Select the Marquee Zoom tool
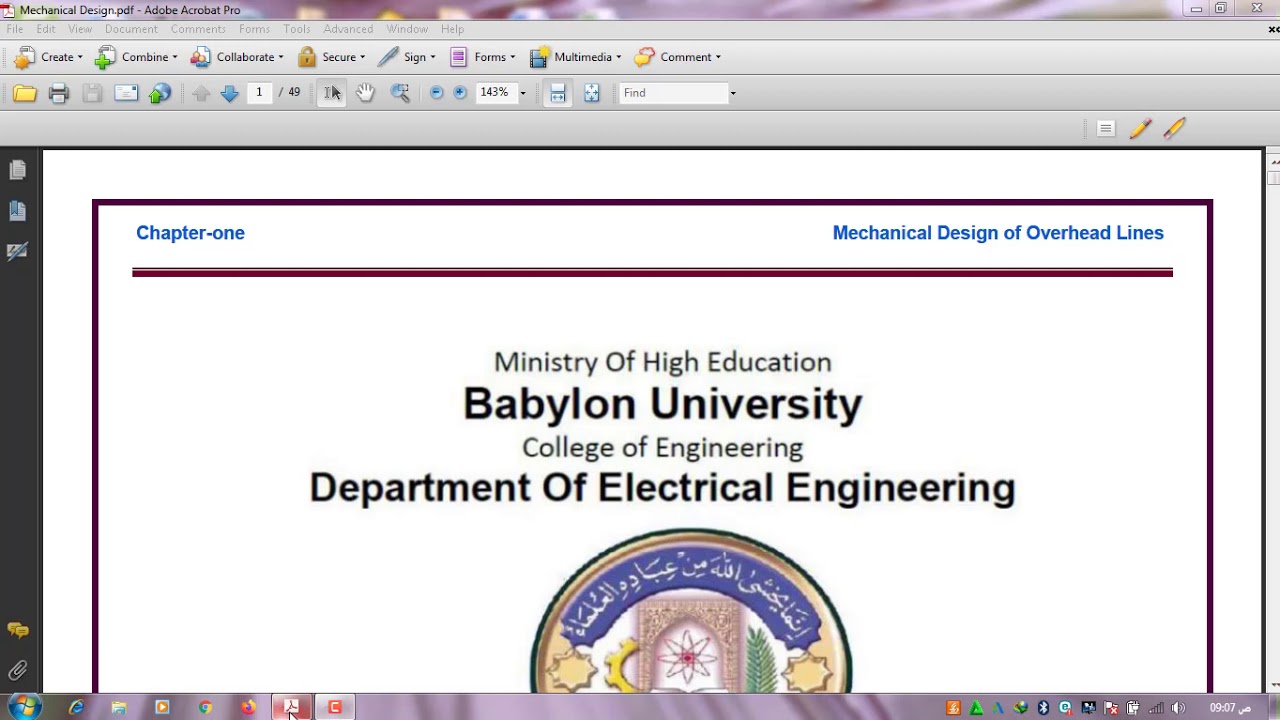 pos(400,93)
